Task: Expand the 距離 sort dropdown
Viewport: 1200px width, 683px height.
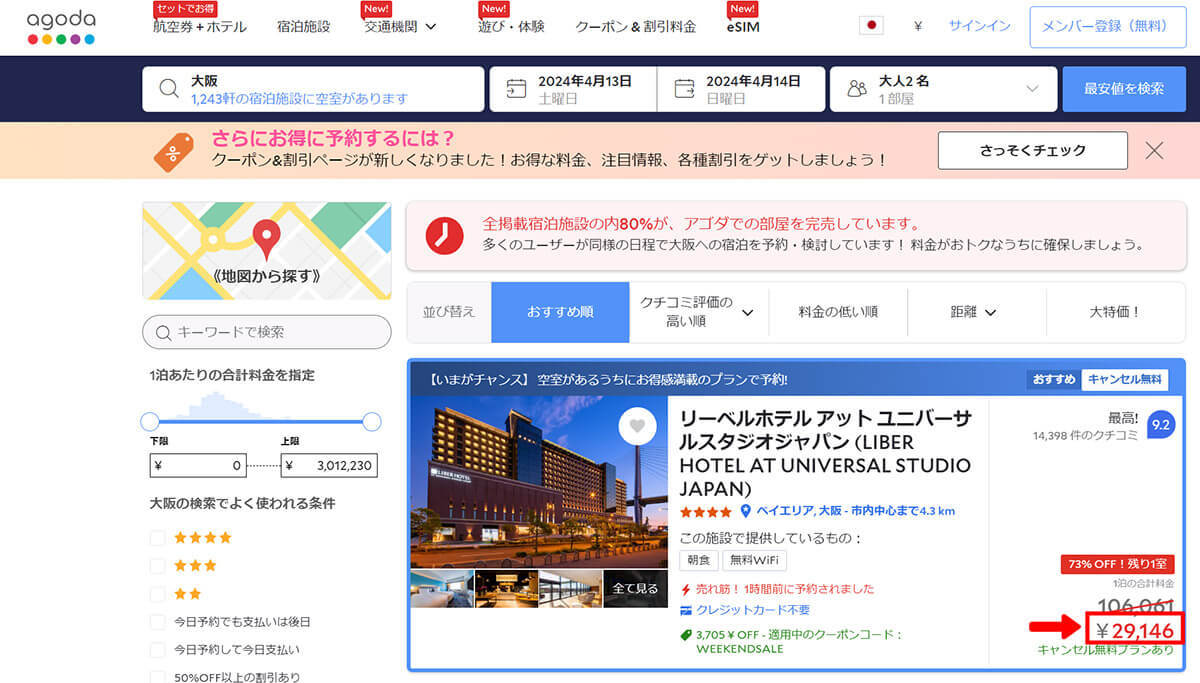Action: 974,312
